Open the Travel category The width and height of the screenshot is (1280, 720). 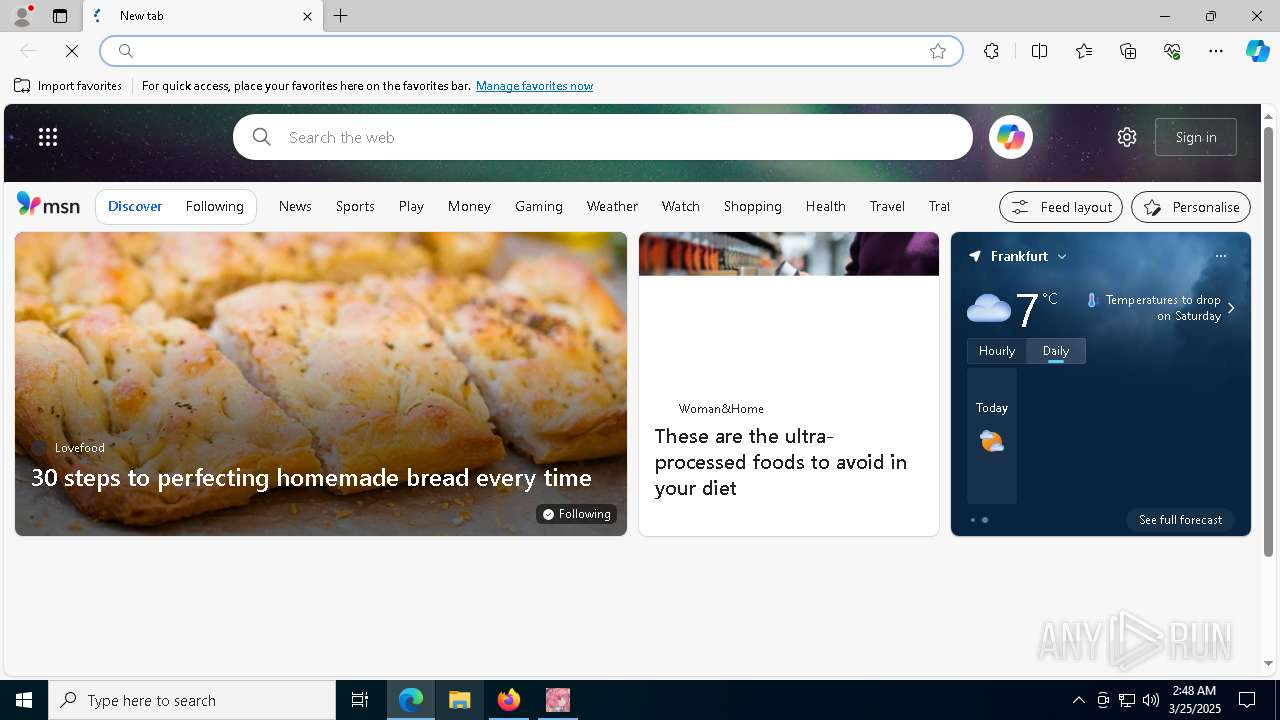887,206
